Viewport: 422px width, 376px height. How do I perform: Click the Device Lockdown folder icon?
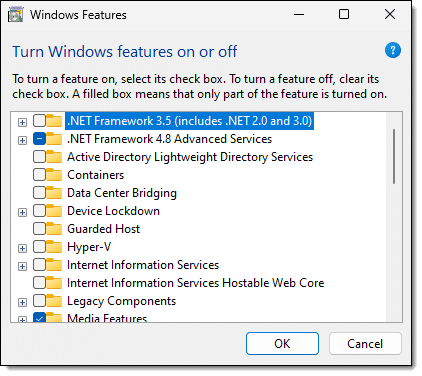coord(54,211)
